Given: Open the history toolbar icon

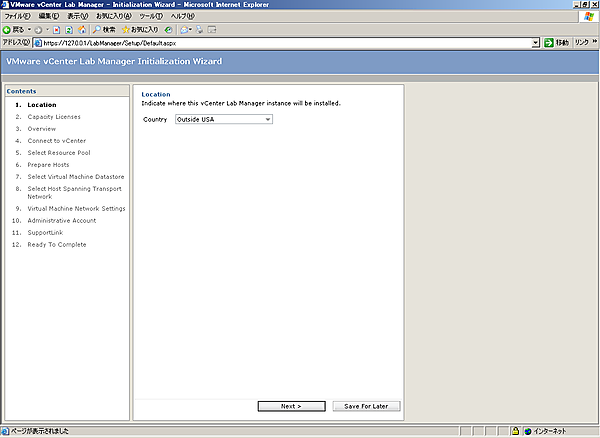Looking at the screenshot, I should pos(168,30).
